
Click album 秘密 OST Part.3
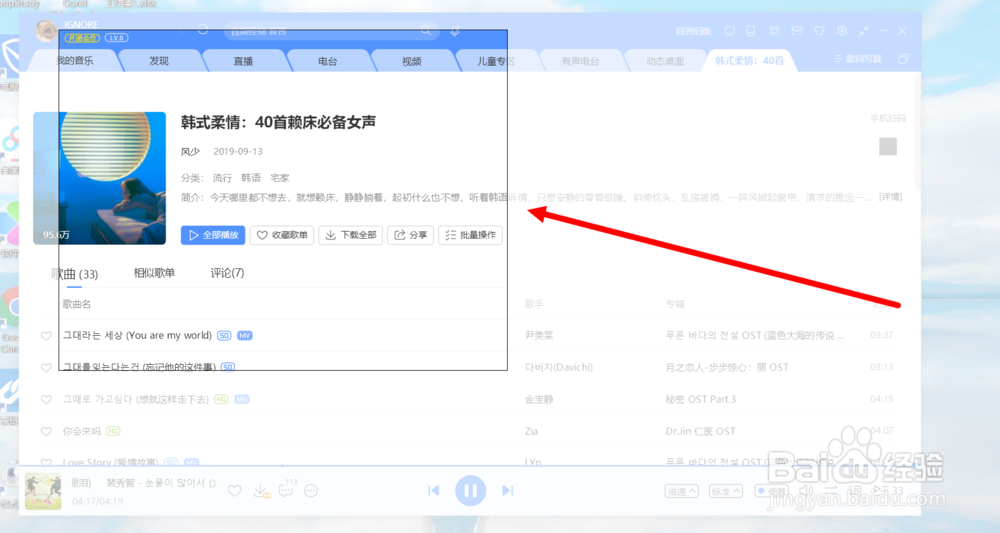pos(700,399)
